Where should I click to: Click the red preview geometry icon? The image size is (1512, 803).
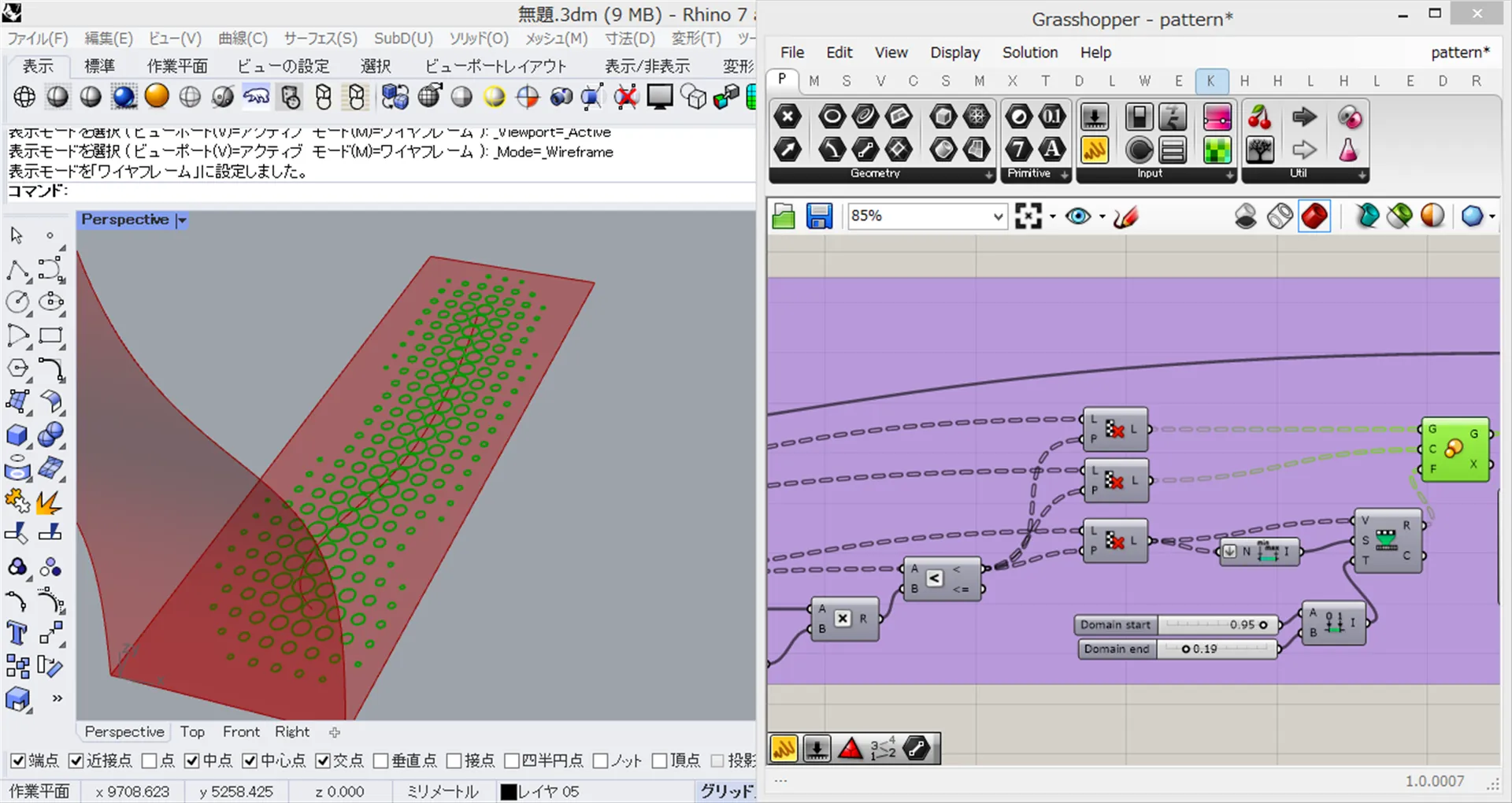(x=1314, y=216)
